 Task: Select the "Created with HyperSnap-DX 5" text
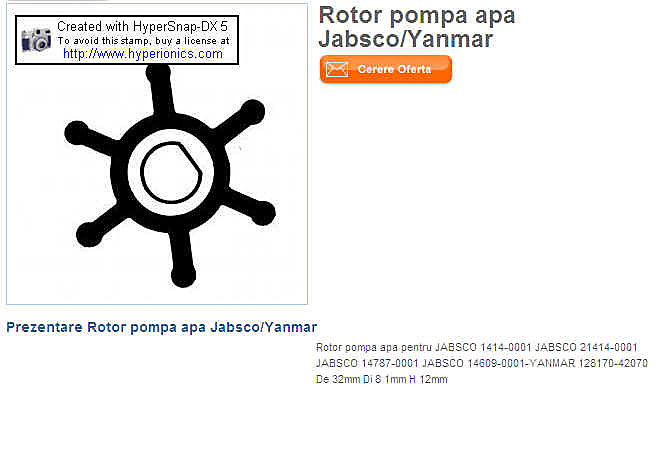(x=142, y=26)
